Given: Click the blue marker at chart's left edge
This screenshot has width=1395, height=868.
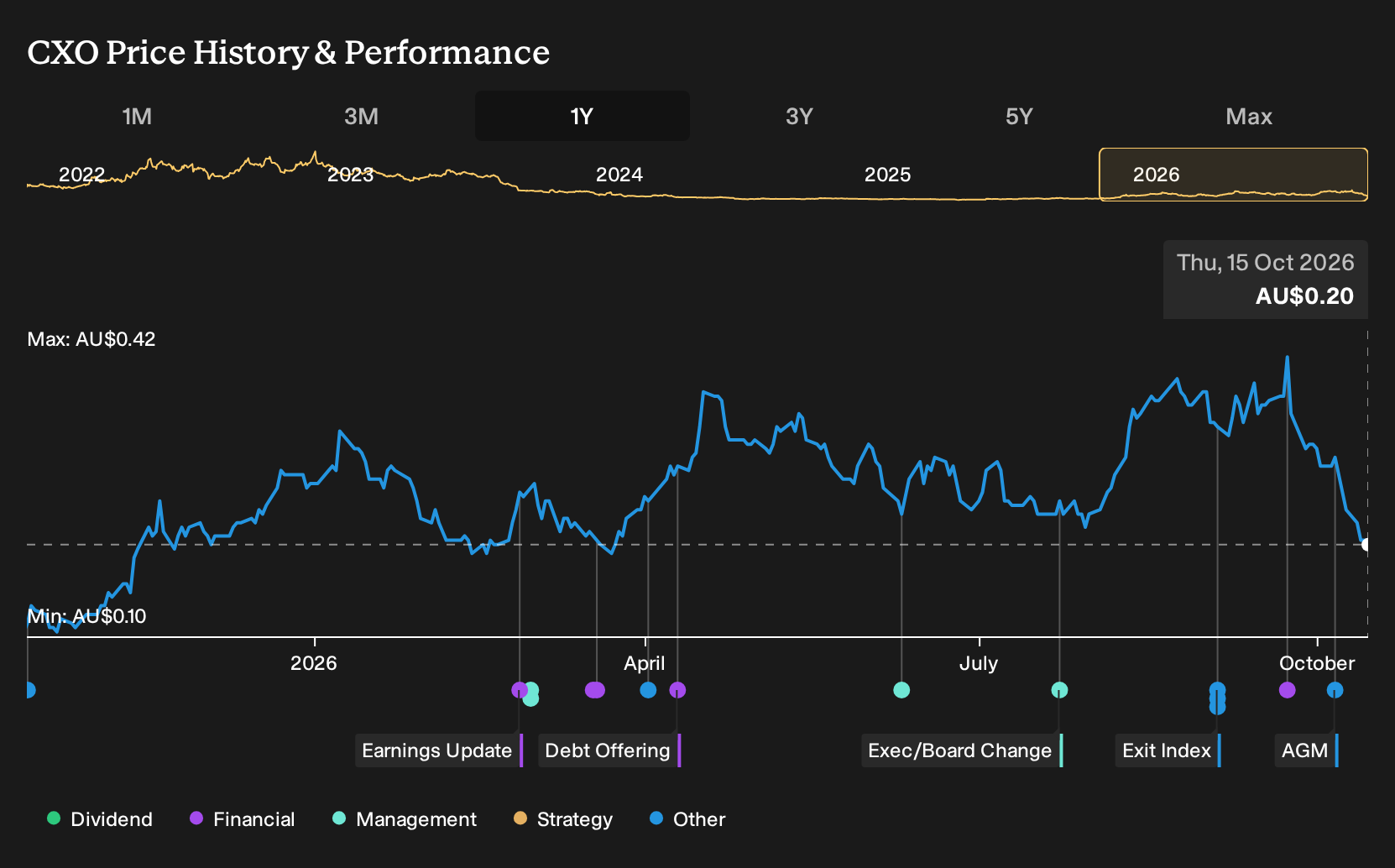Looking at the screenshot, I should tap(29, 690).
